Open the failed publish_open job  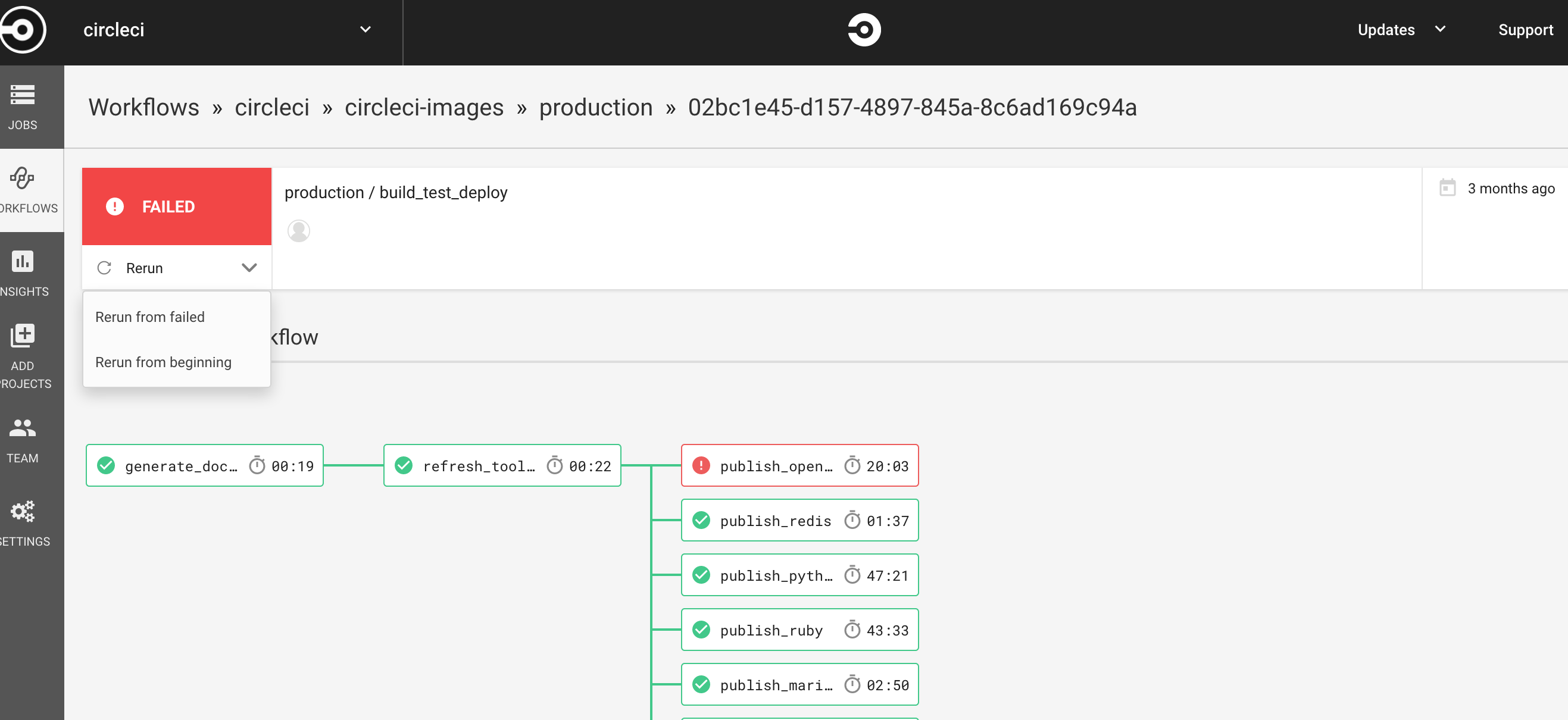coord(799,465)
